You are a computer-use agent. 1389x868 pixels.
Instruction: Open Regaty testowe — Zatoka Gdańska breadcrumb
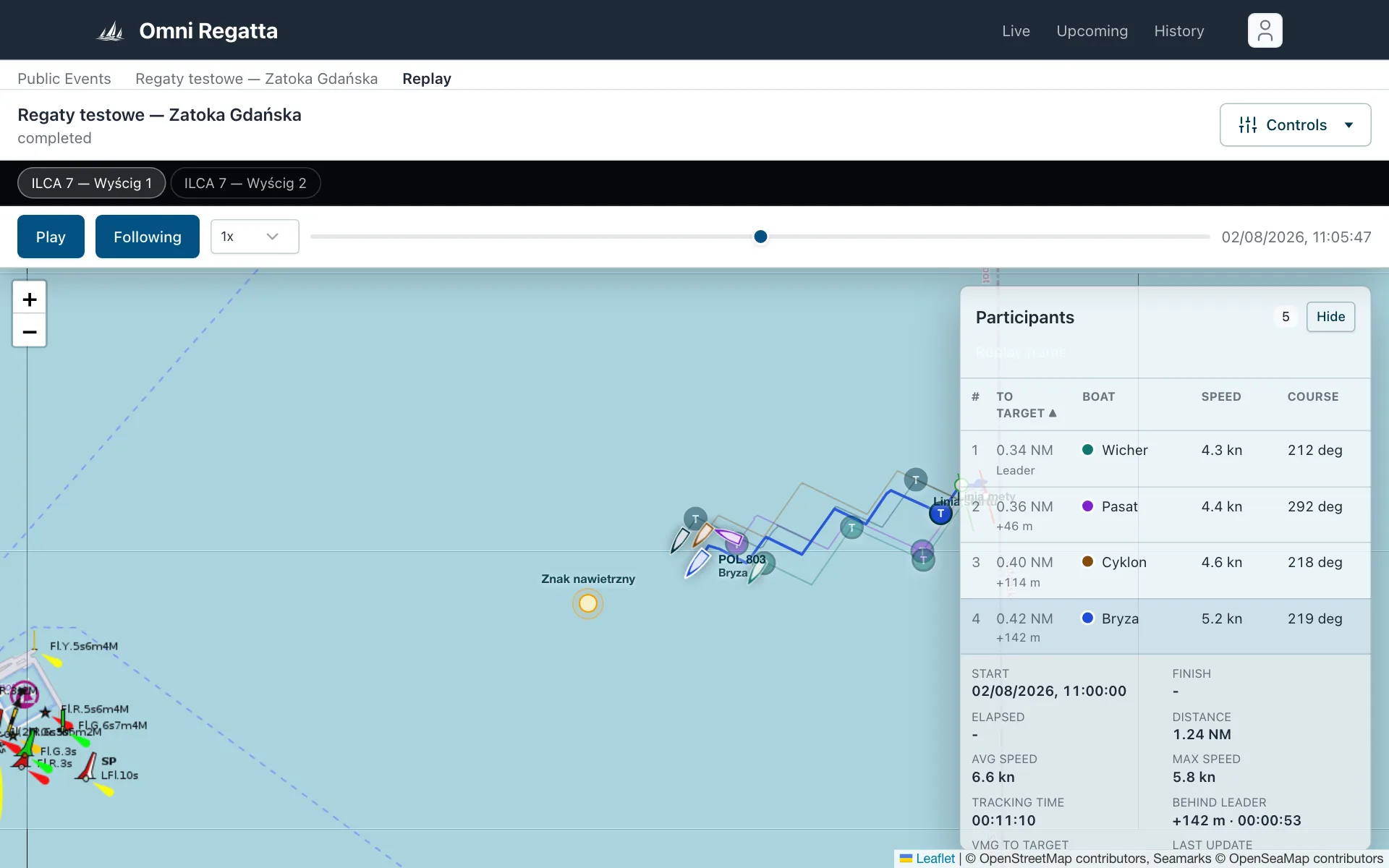coord(256,79)
